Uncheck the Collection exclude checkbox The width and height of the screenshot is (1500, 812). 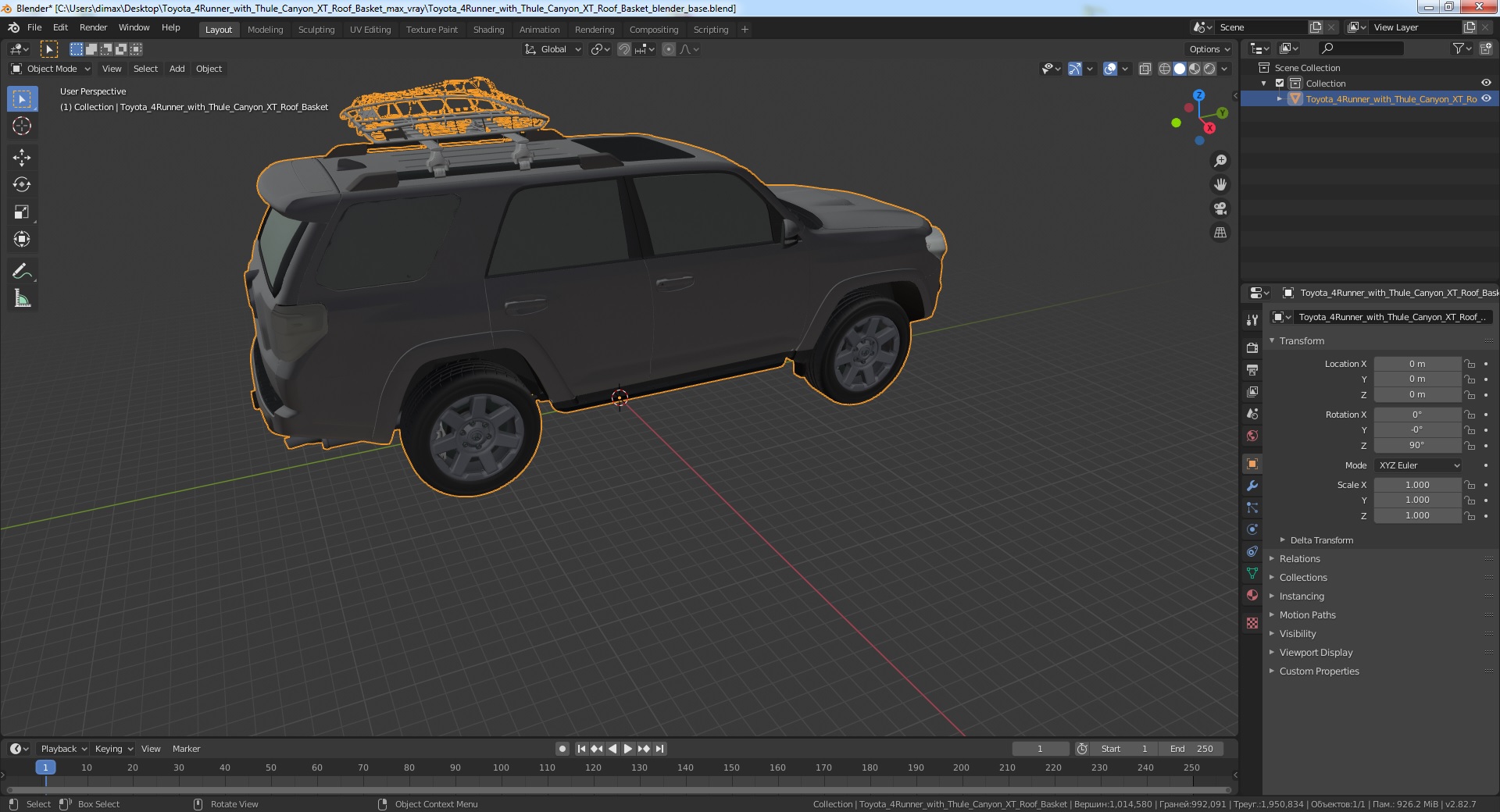tap(1280, 84)
